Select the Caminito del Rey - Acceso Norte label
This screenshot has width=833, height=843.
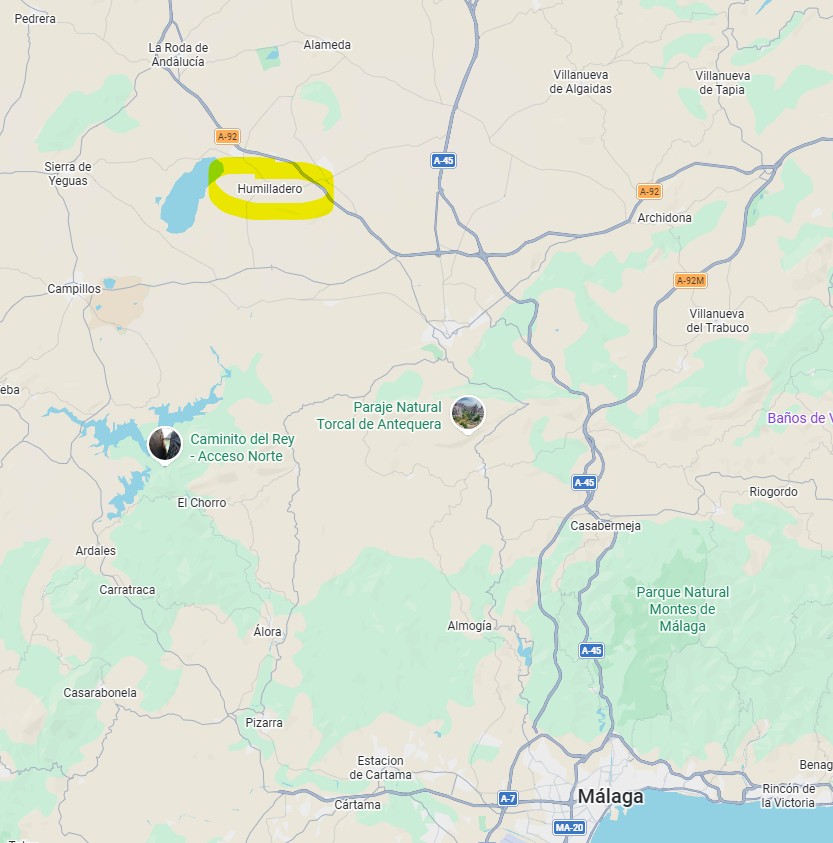click(242, 447)
